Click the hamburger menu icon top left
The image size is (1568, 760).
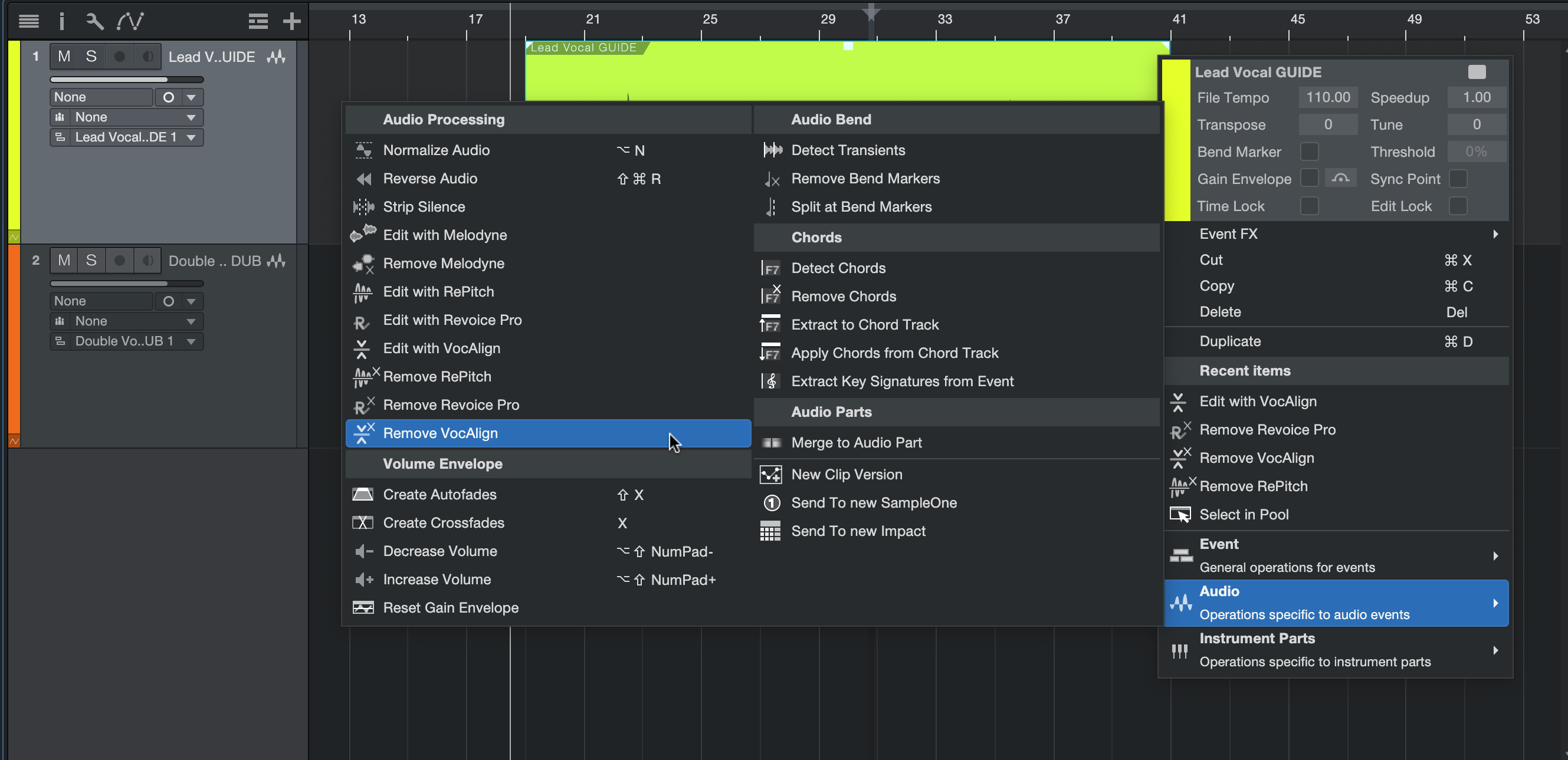click(x=28, y=21)
